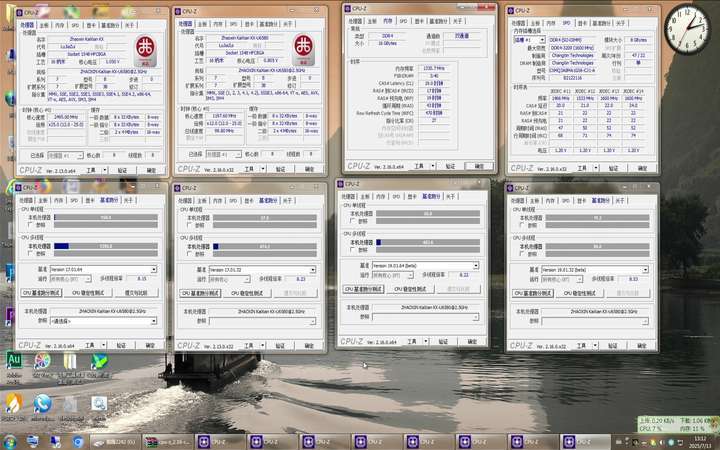Enable single-thread reference checkbox in Version 19.01.64 window
Viewport: 720px width, 450px height.
click(352, 221)
